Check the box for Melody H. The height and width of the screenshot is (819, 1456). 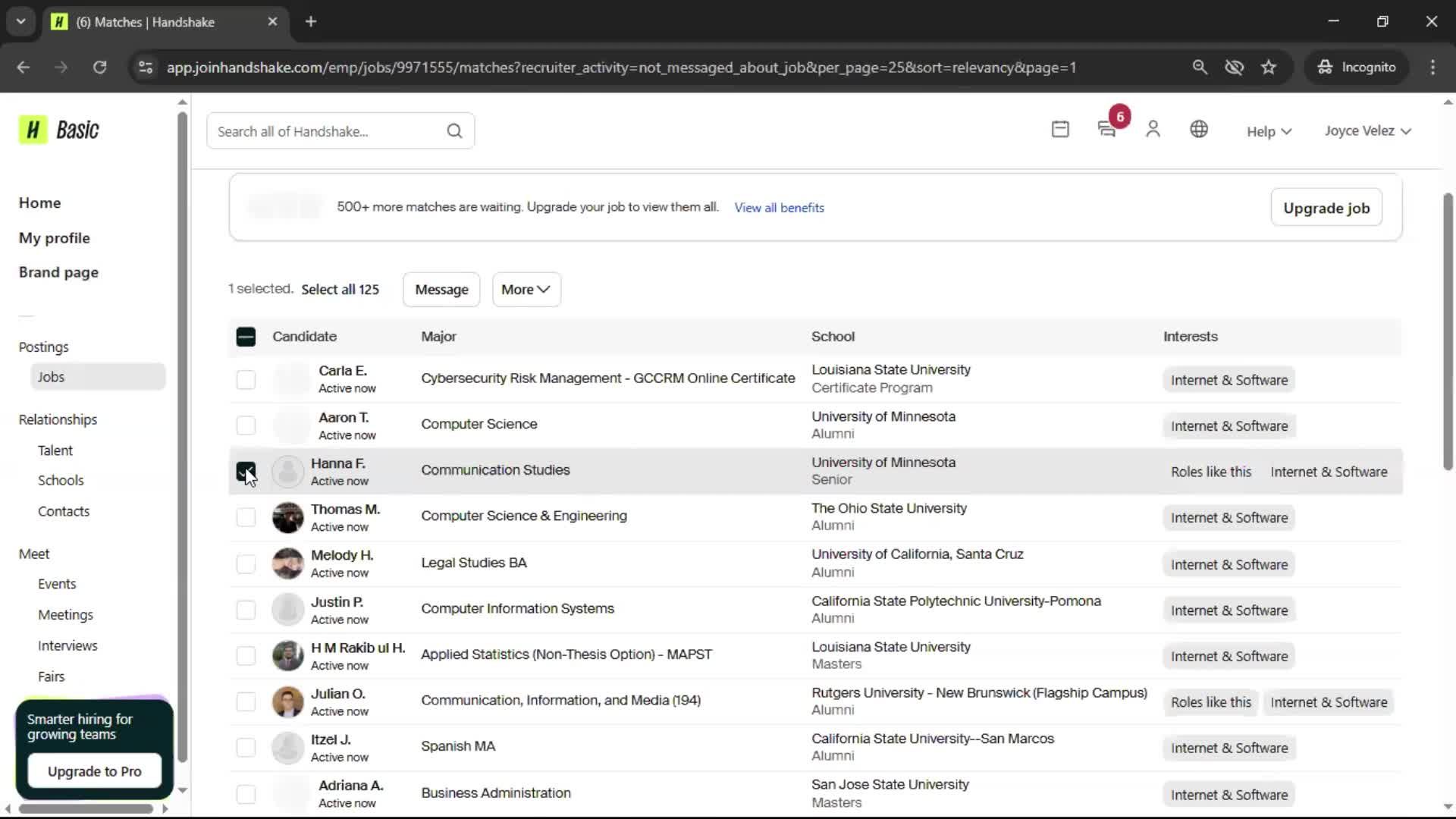[246, 563]
